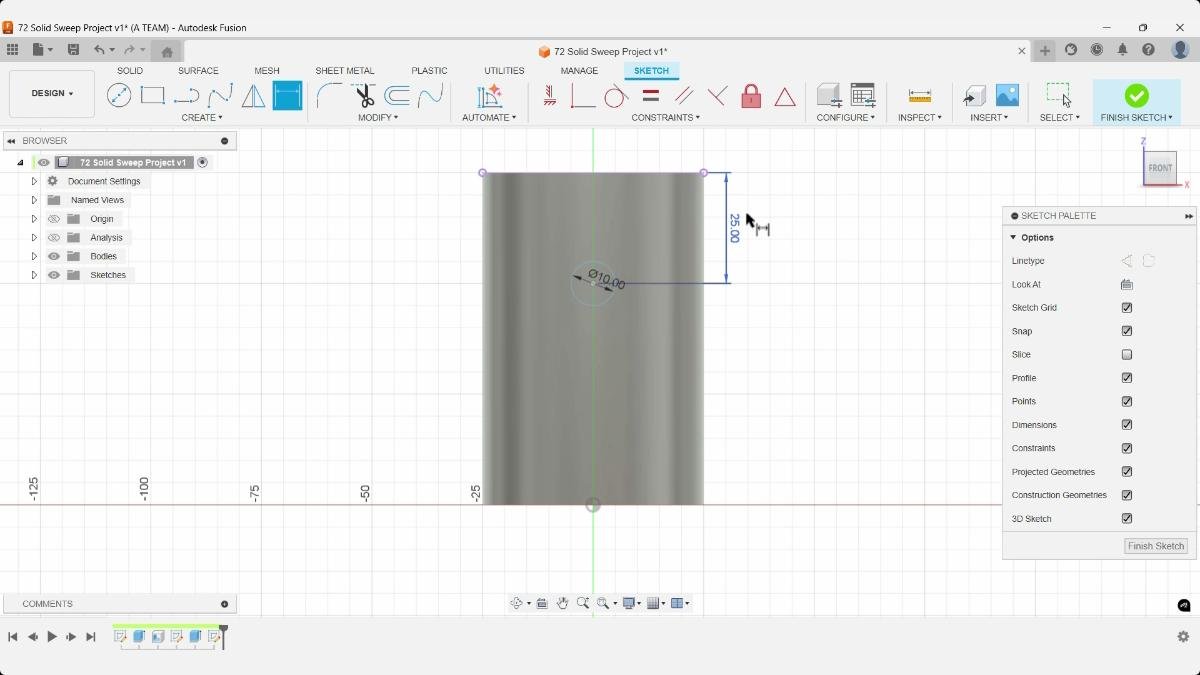Switch to the UTILITIES tab
1200x675 pixels.
[x=504, y=71]
